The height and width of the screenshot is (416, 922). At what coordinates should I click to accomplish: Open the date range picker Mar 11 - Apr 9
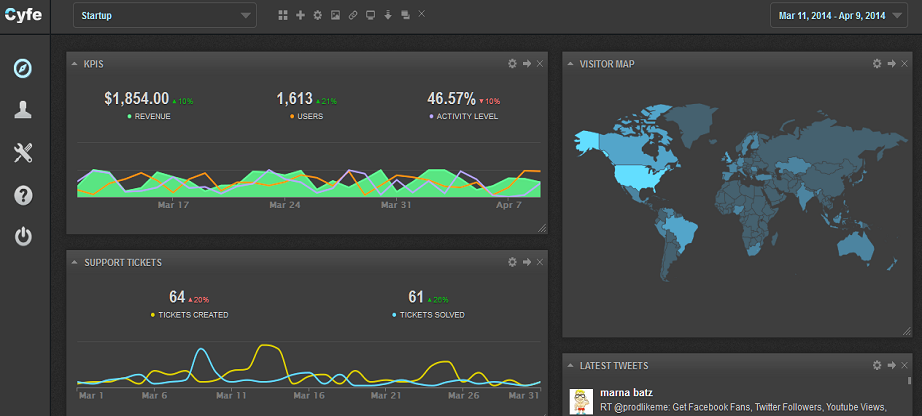840,15
